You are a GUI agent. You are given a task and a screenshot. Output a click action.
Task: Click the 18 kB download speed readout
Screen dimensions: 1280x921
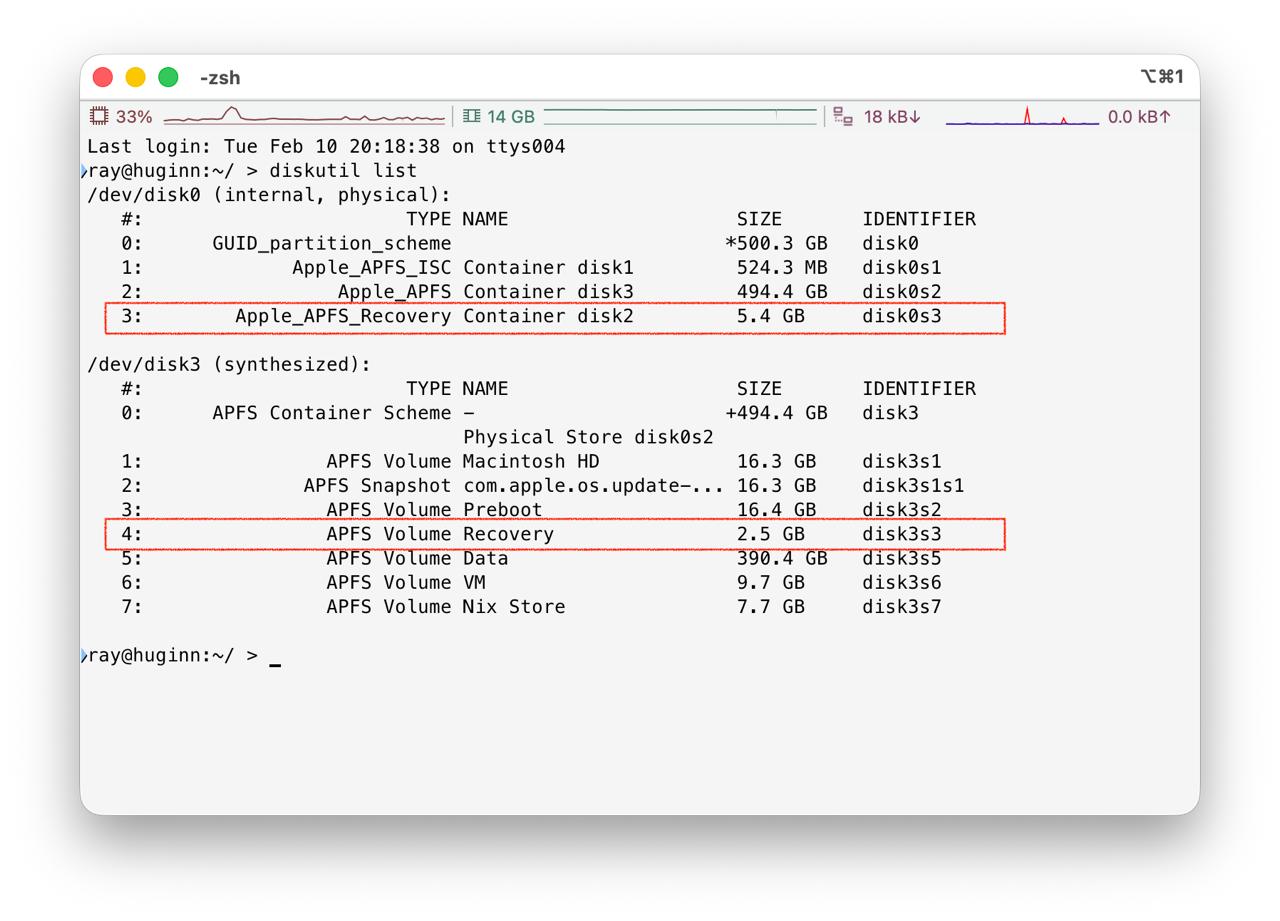(x=891, y=117)
